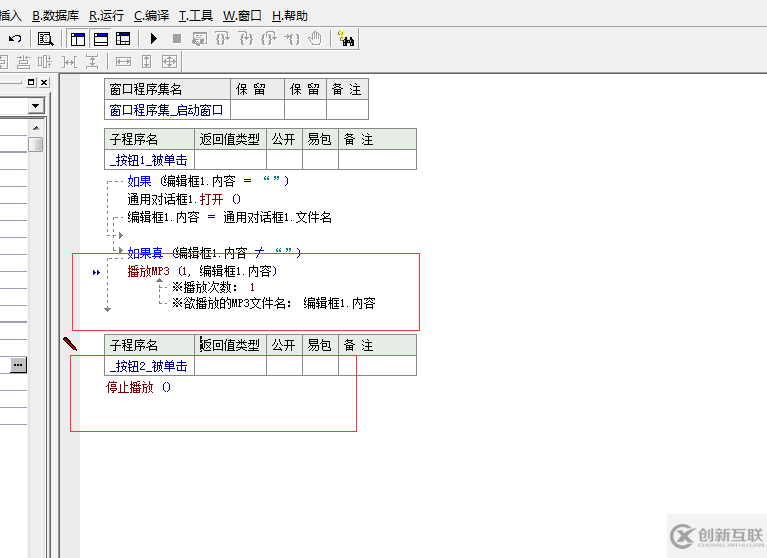Close the left side panel
Viewport: 767px width, 558px height.
click(44, 82)
